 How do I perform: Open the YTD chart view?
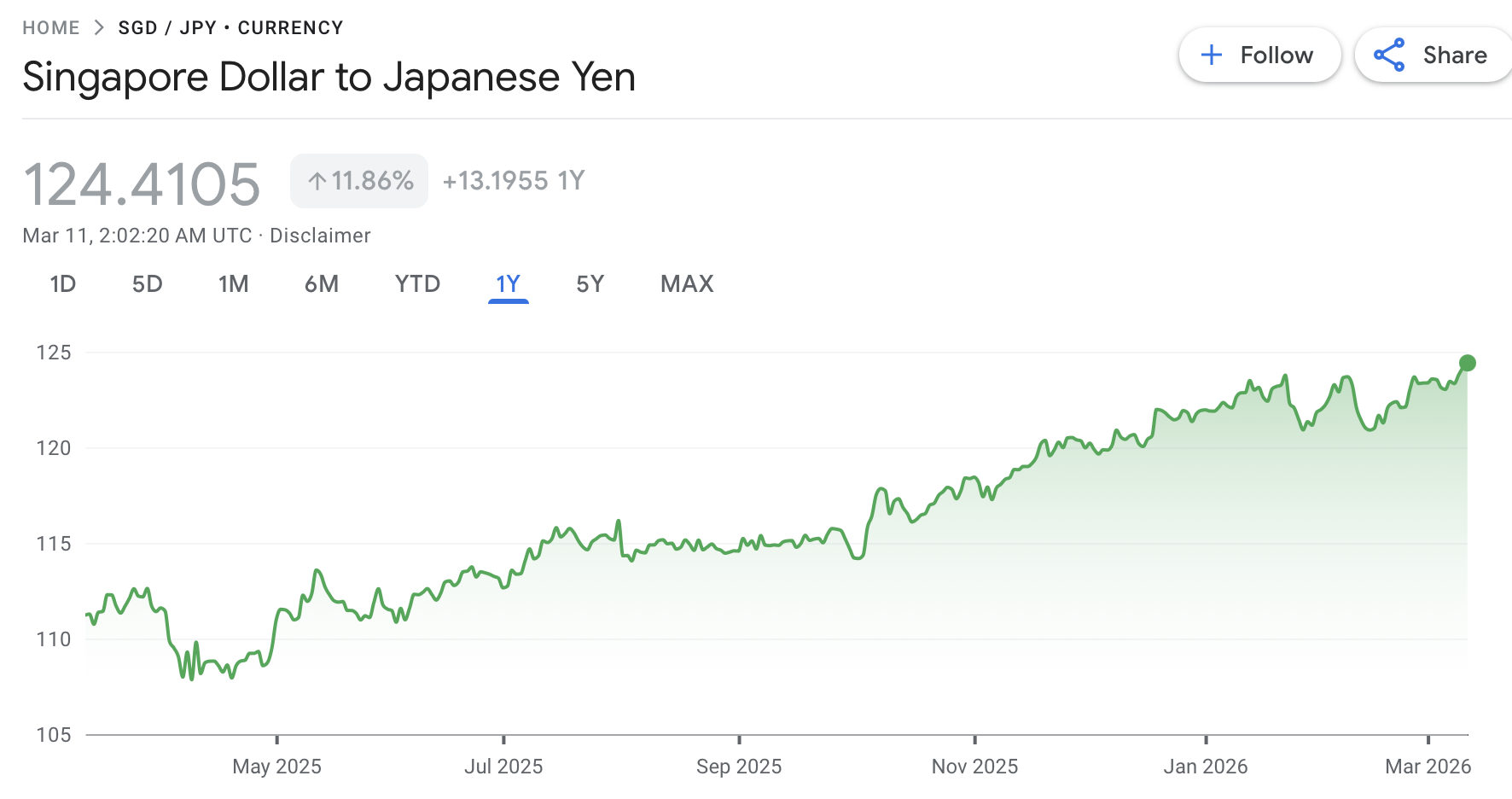point(417,283)
